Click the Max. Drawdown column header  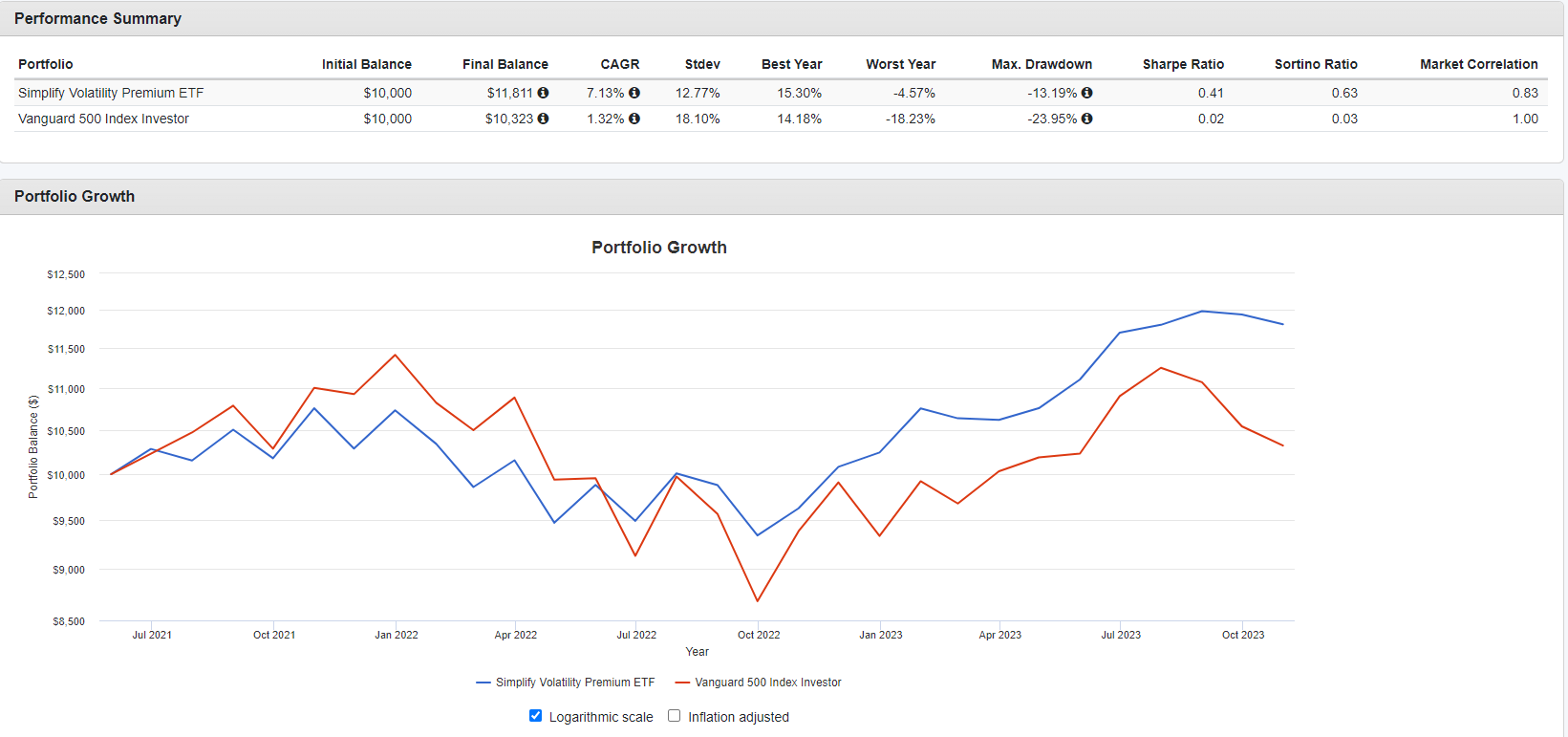click(x=1042, y=64)
